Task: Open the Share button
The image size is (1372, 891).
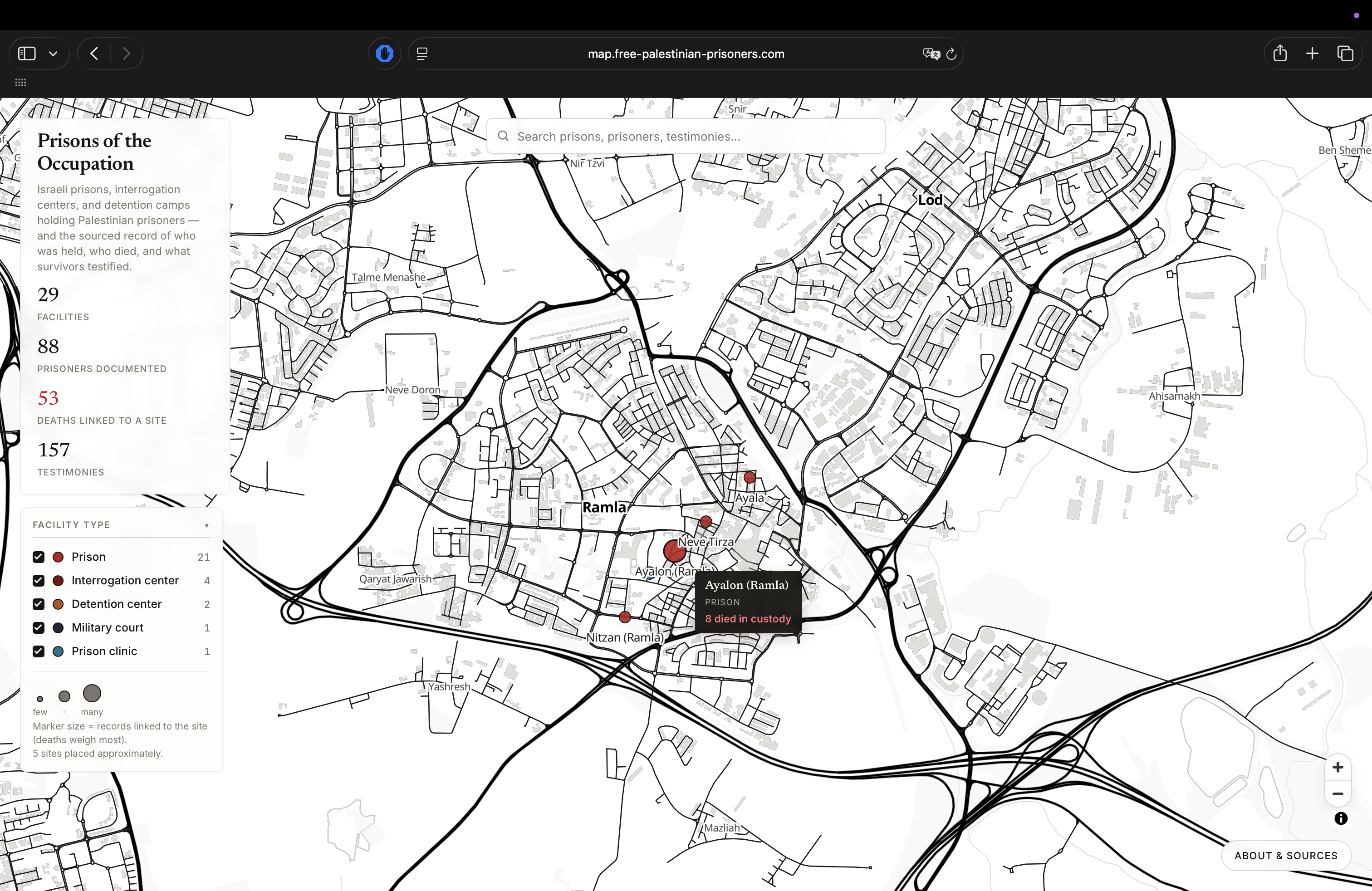Action: pyautogui.click(x=1280, y=53)
